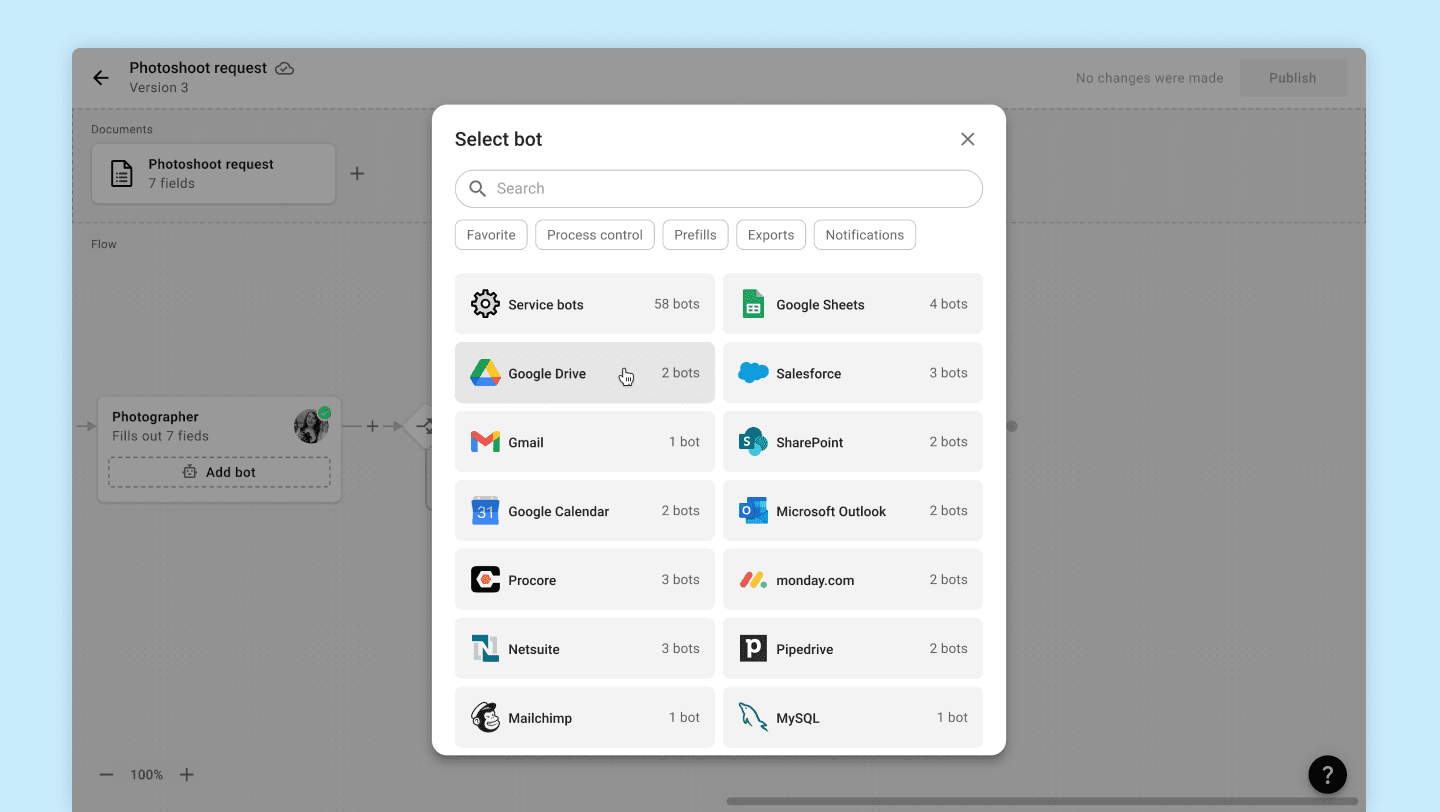Pick the Salesforce cloud icon
Image resolution: width=1440 pixels, height=812 pixels.
[x=753, y=373]
